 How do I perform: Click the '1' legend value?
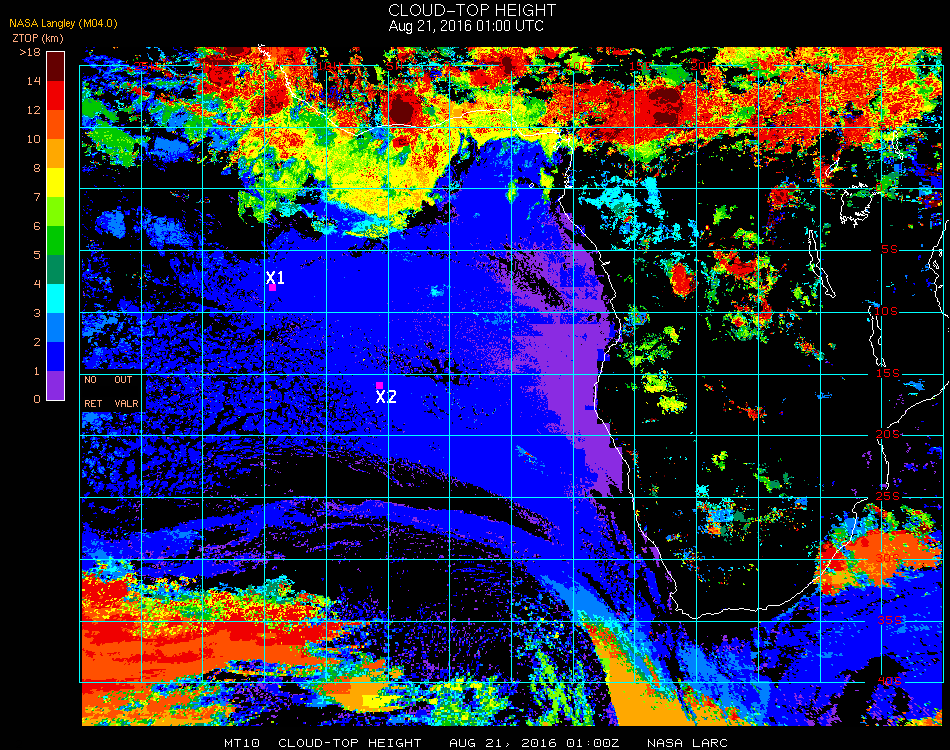[37, 371]
